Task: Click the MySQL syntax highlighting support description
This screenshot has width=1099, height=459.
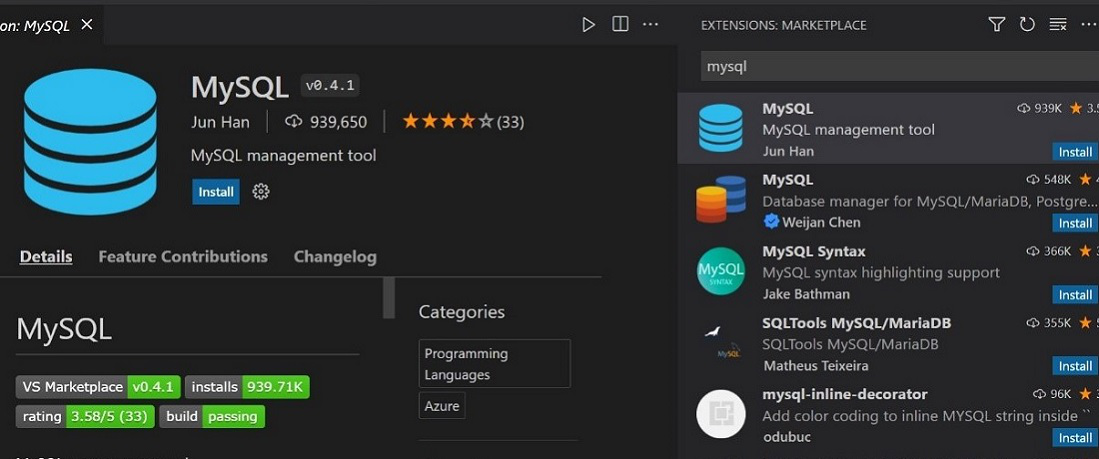Action: pyautogui.click(x=881, y=273)
